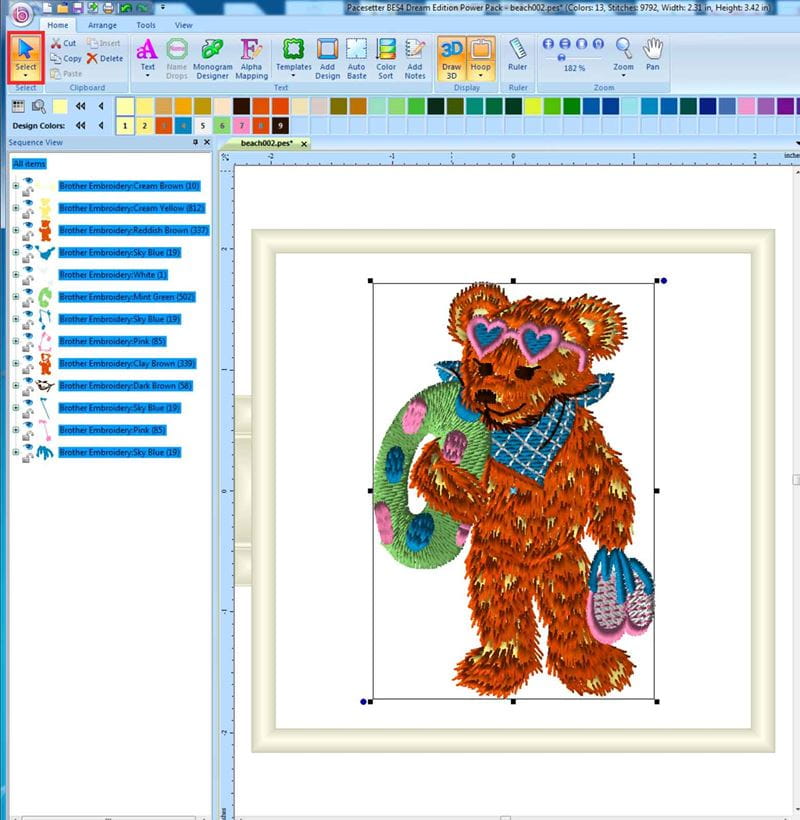Select design color swatch number 6
Screen dimensions: 800x820
[x=222, y=126]
